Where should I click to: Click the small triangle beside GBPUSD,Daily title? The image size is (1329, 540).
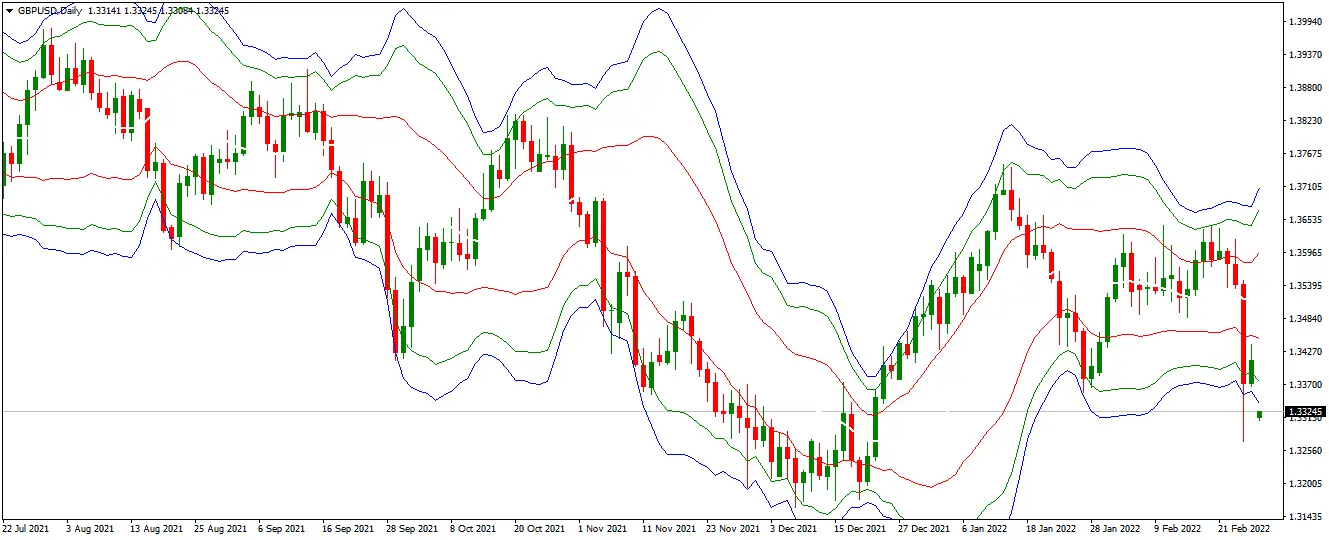(9, 9)
